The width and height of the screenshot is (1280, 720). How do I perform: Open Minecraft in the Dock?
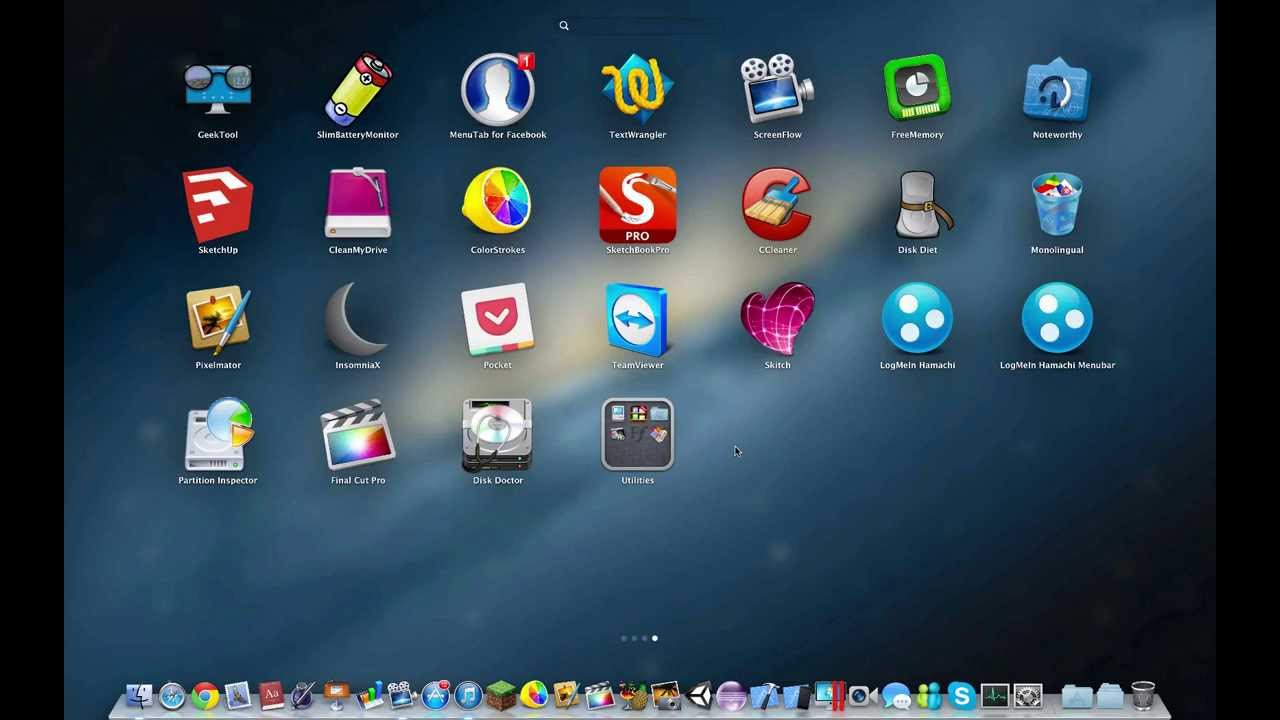(x=501, y=695)
